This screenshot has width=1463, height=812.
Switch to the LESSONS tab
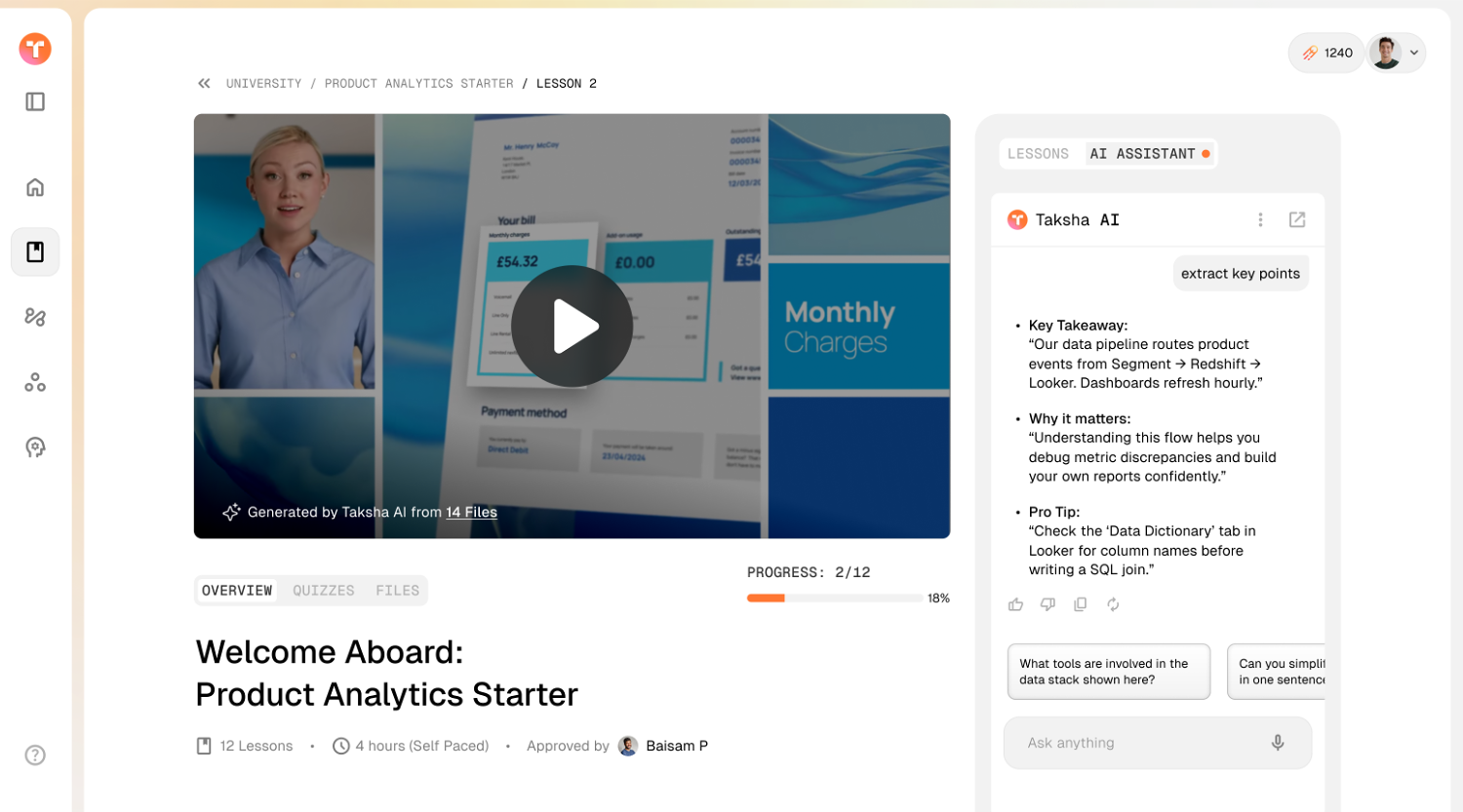coord(1038,154)
